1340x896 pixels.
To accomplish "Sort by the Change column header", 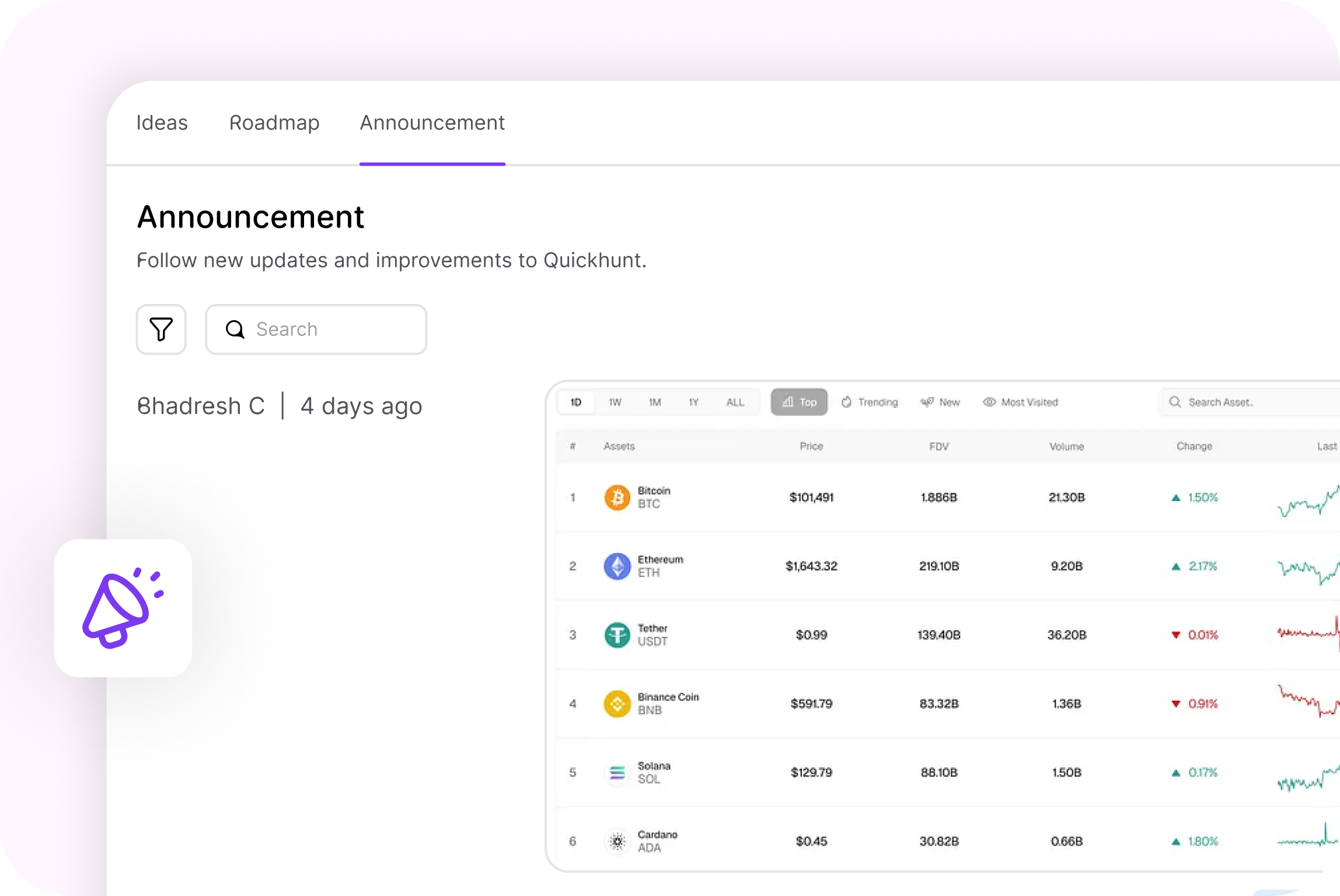I will pyautogui.click(x=1194, y=446).
